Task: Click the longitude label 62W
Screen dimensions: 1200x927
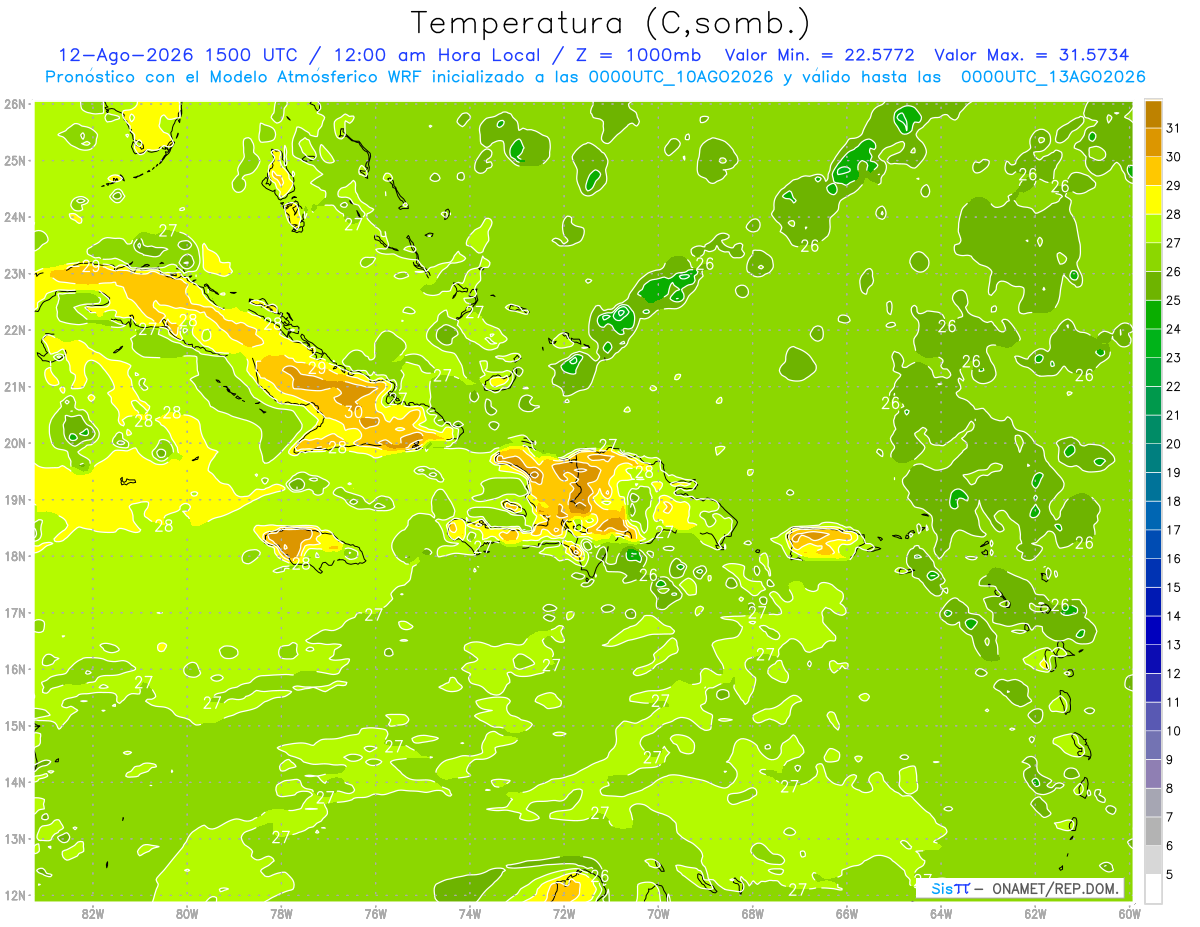Action: coord(1035,913)
